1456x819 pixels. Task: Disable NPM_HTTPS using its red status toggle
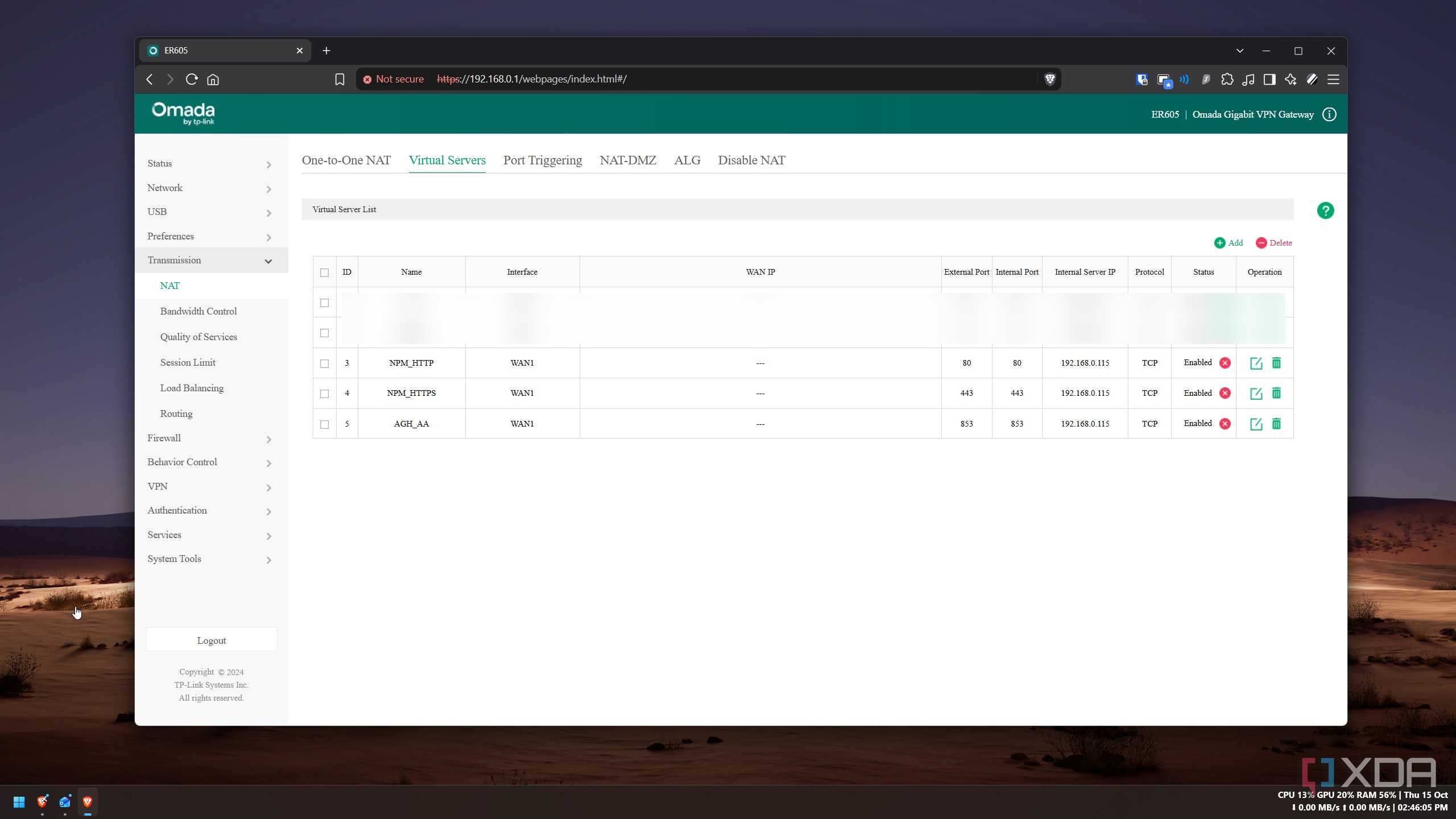1225,393
